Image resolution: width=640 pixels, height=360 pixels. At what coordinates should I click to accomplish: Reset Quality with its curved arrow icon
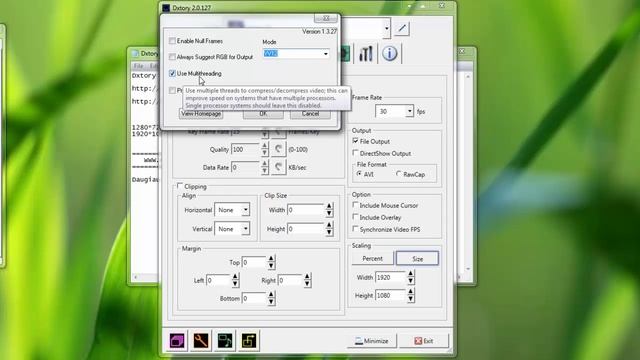click(279, 149)
